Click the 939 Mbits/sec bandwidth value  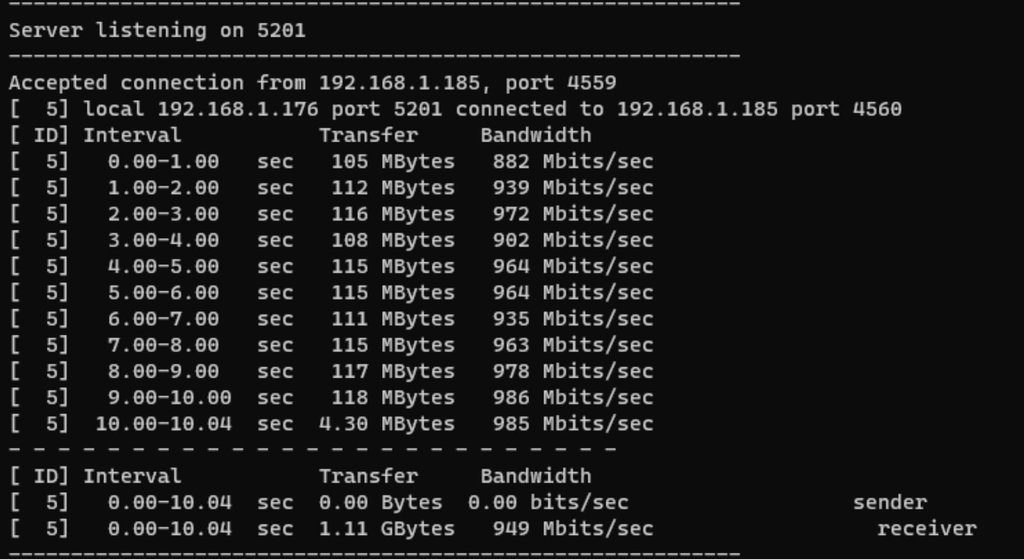pos(572,187)
